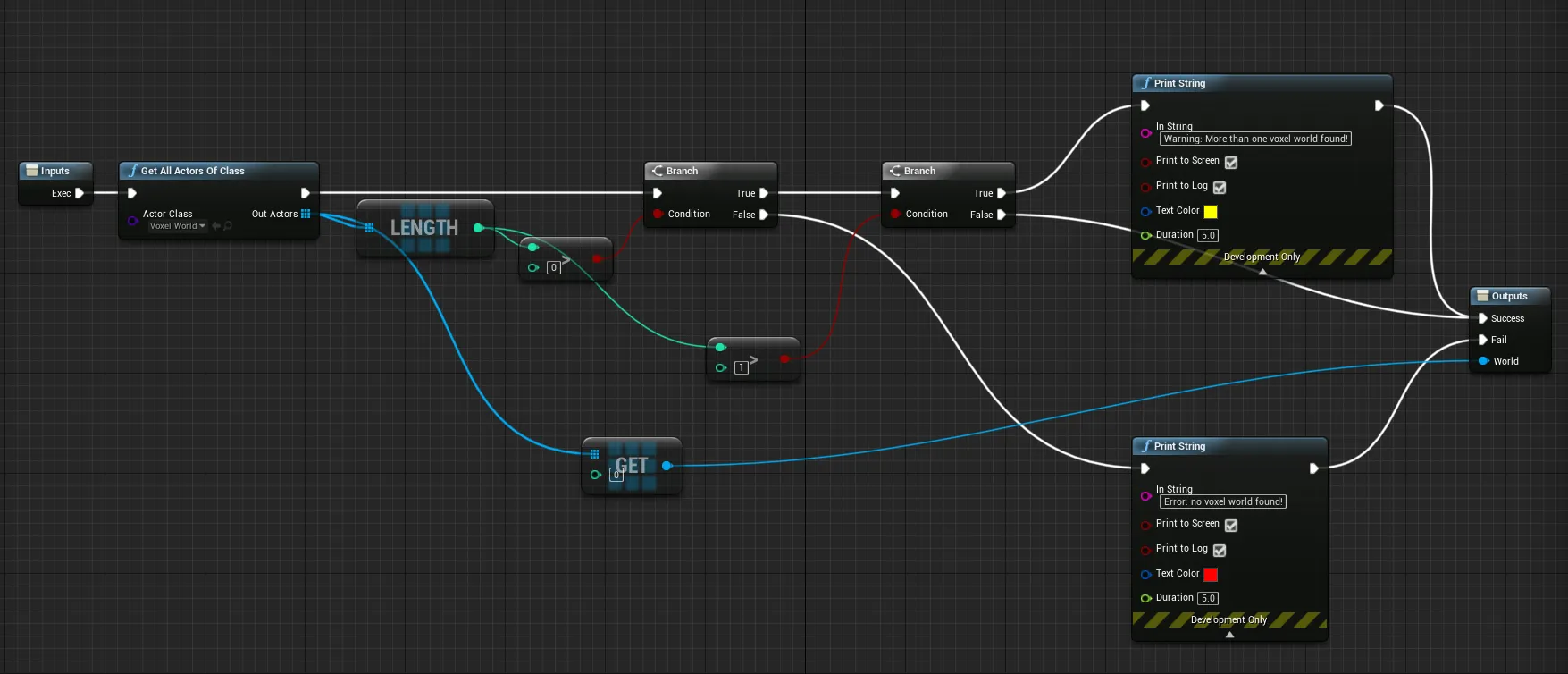The height and width of the screenshot is (674, 1568).
Task: Collapse advanced pins on the error Print String node
Action: (x=1229, y=635)
